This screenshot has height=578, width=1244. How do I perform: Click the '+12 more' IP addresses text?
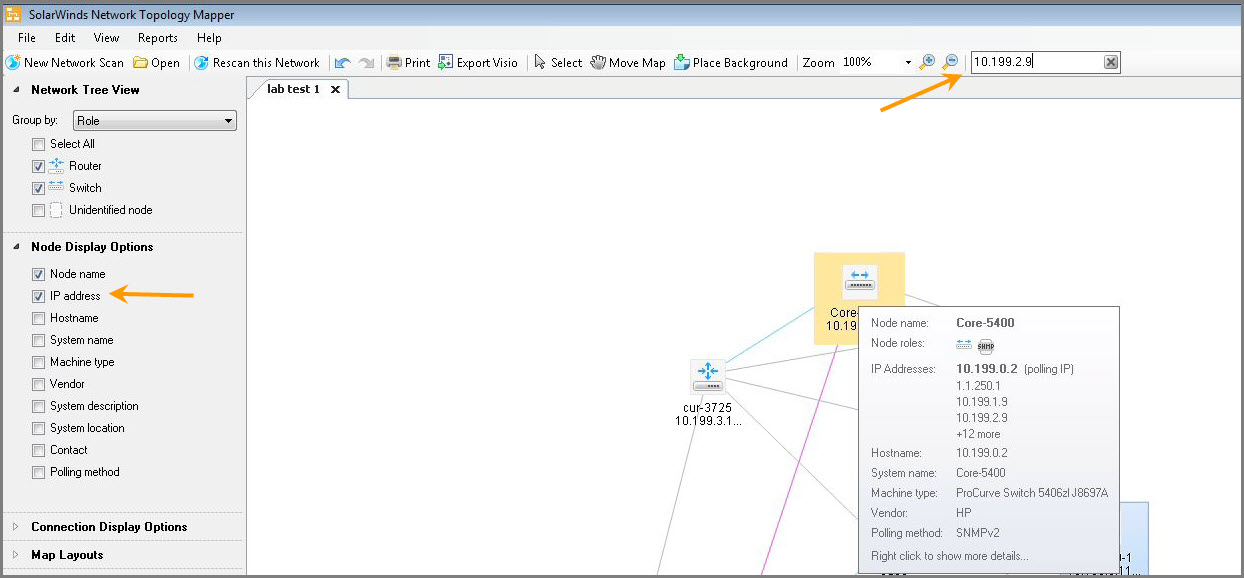click(978, 434)
